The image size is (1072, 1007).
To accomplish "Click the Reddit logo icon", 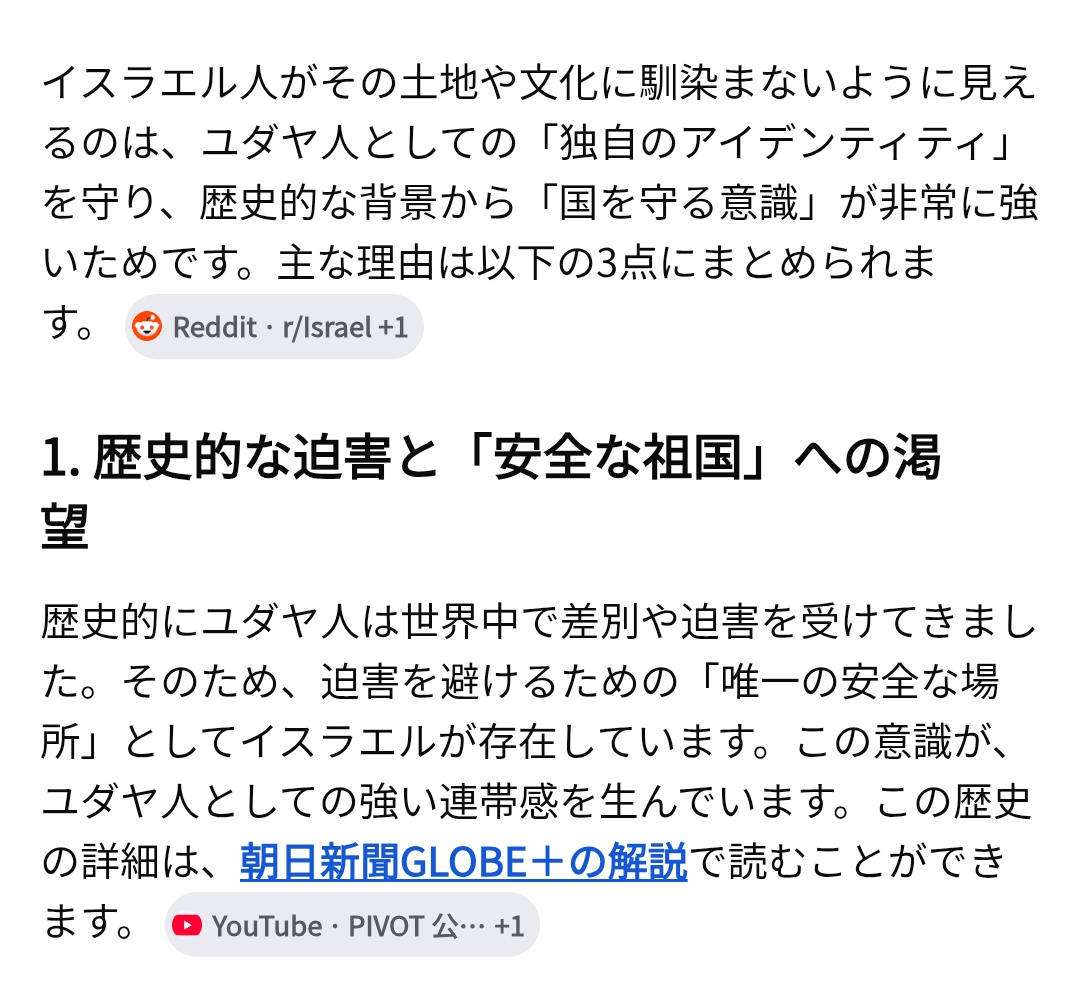I will click(147, 326).
